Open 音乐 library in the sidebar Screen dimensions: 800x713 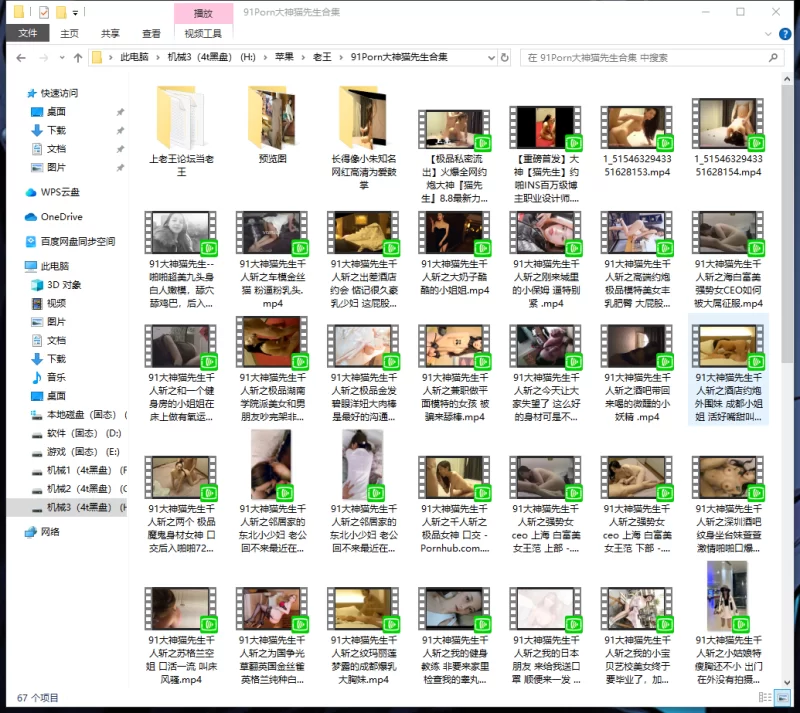(56, 377)
